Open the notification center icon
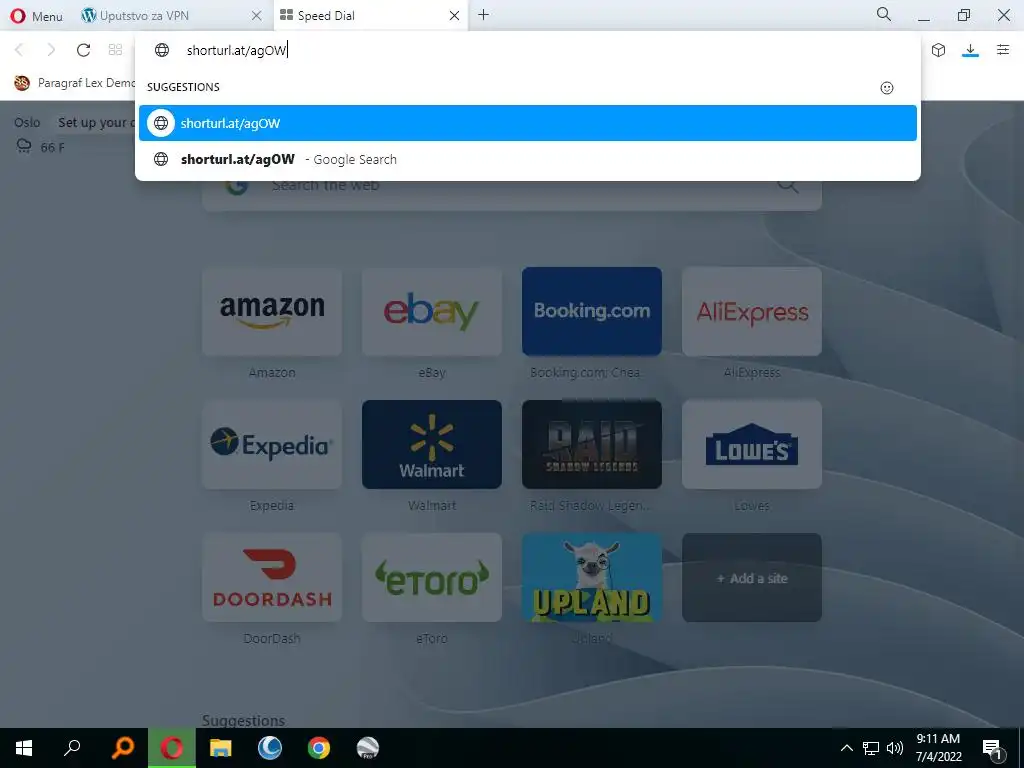Viewport: 1024px width, 768px height. [x=993, y=748]
